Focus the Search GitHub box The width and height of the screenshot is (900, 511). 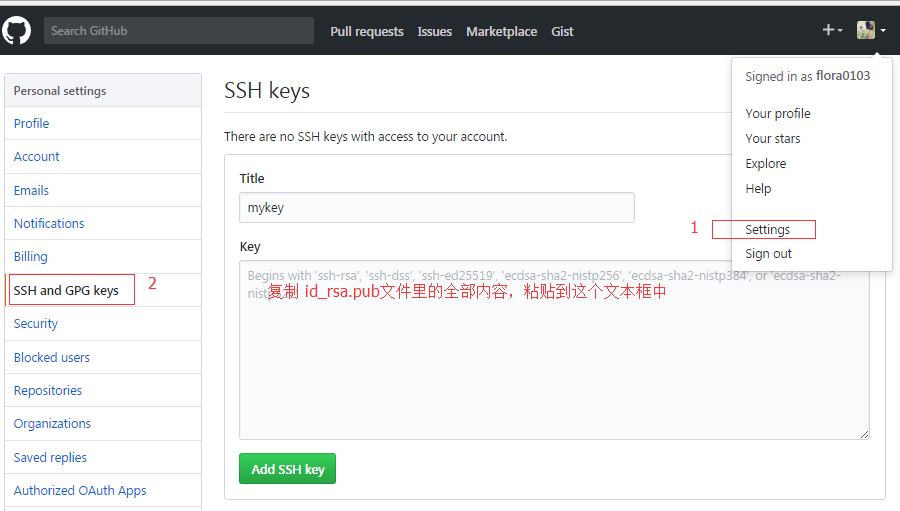click(x=178, y=30)
